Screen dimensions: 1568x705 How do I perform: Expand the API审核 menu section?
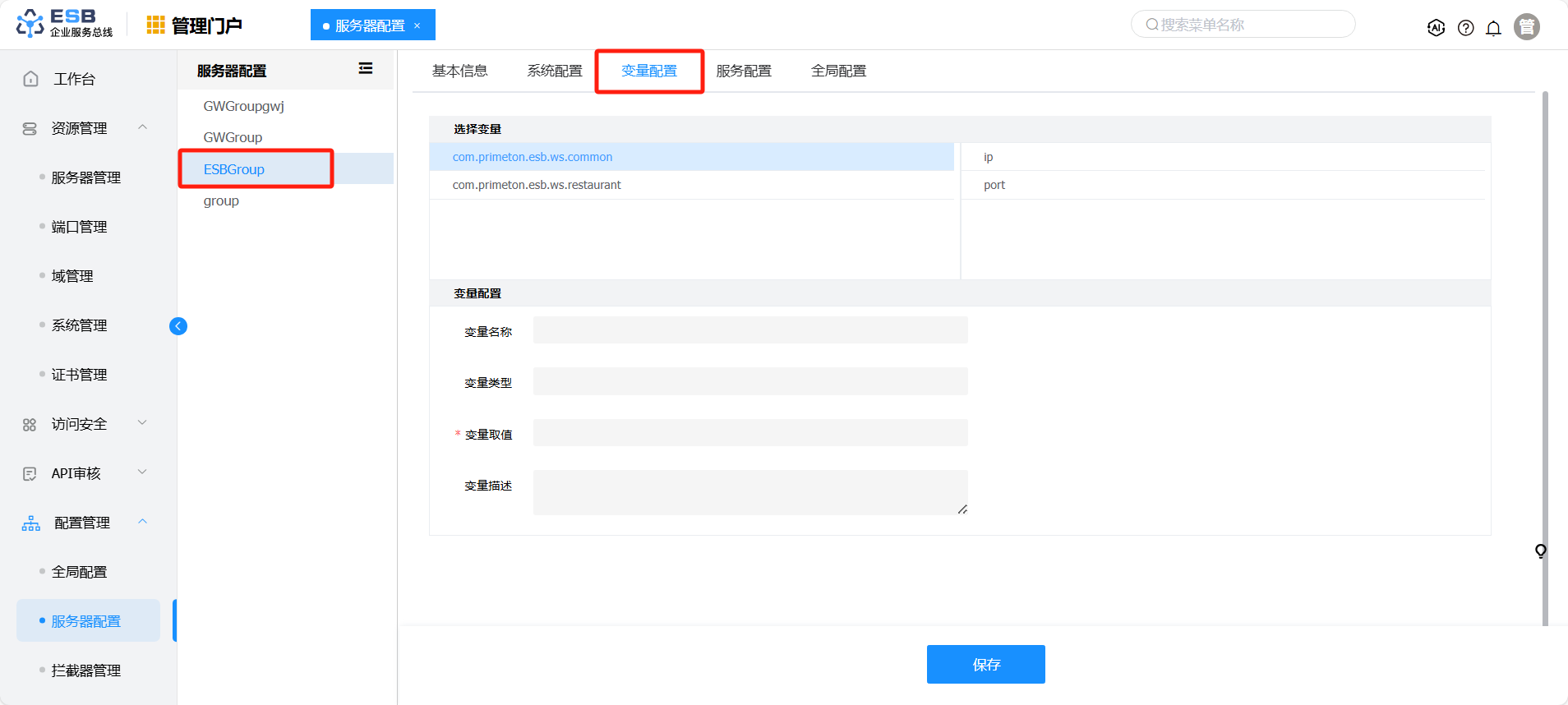click(x=142, y=472)
